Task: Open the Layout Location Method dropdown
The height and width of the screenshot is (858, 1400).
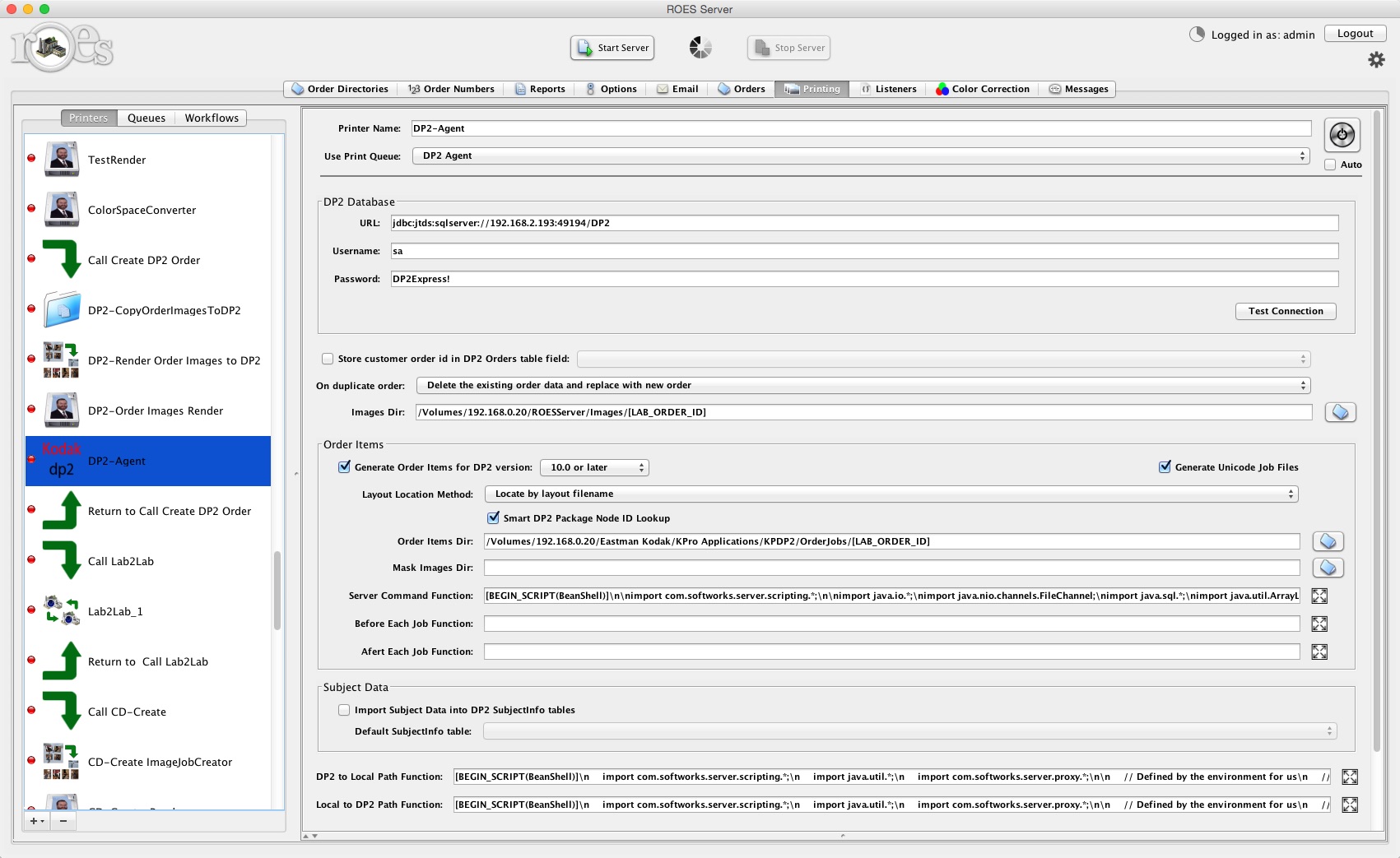Action: pyautogui.click(x=893, y=494)
